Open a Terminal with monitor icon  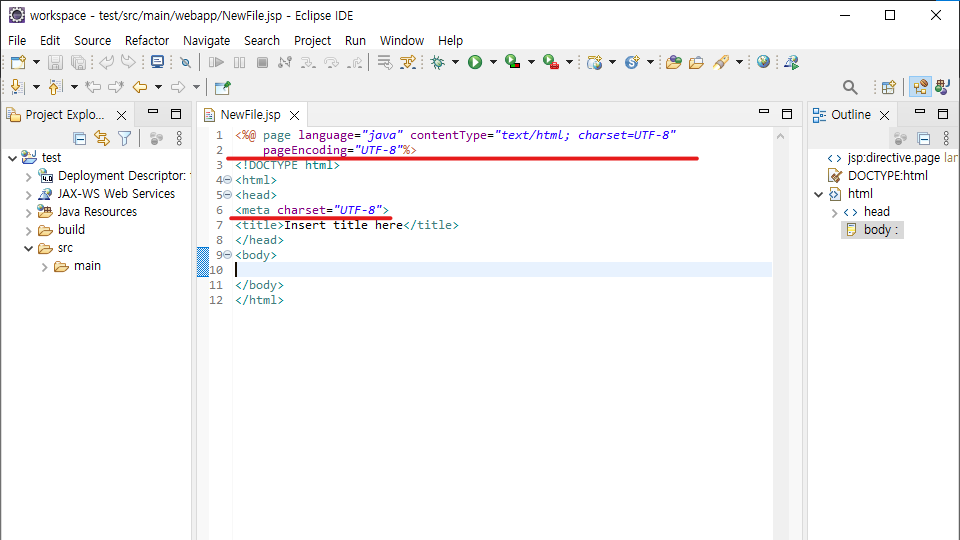pyautogui.click(x=157, y=62)
